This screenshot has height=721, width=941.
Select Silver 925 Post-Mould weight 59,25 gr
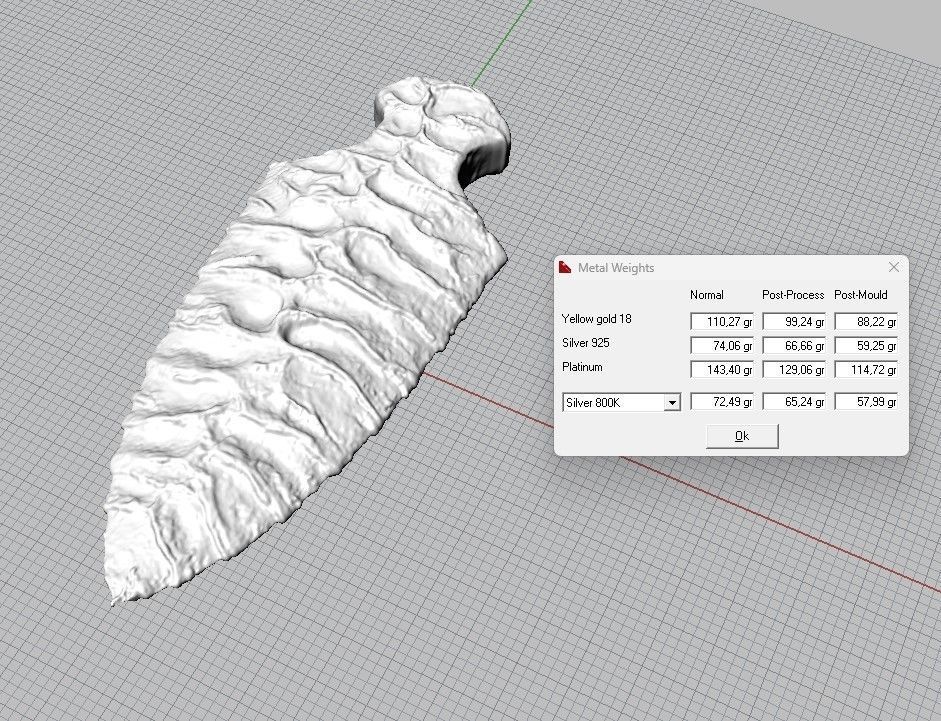866,346
